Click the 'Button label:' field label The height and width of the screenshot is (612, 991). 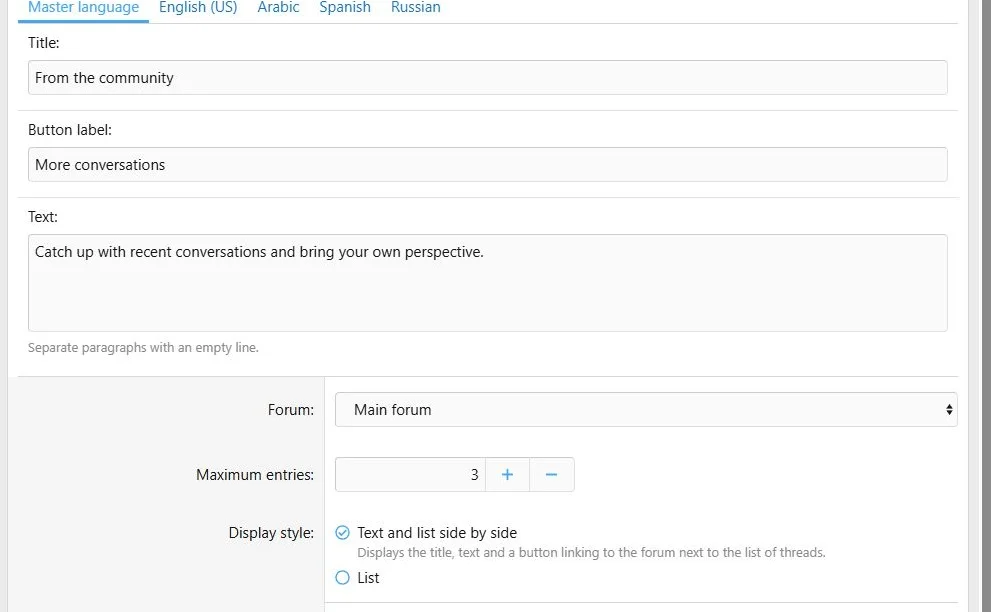click(x=70, y=130)
